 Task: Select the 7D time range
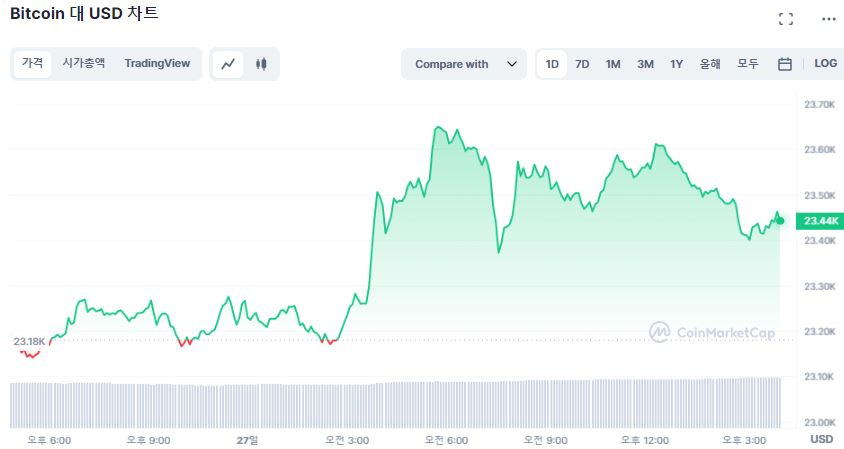pyautogui.click(x=582, y=64)
